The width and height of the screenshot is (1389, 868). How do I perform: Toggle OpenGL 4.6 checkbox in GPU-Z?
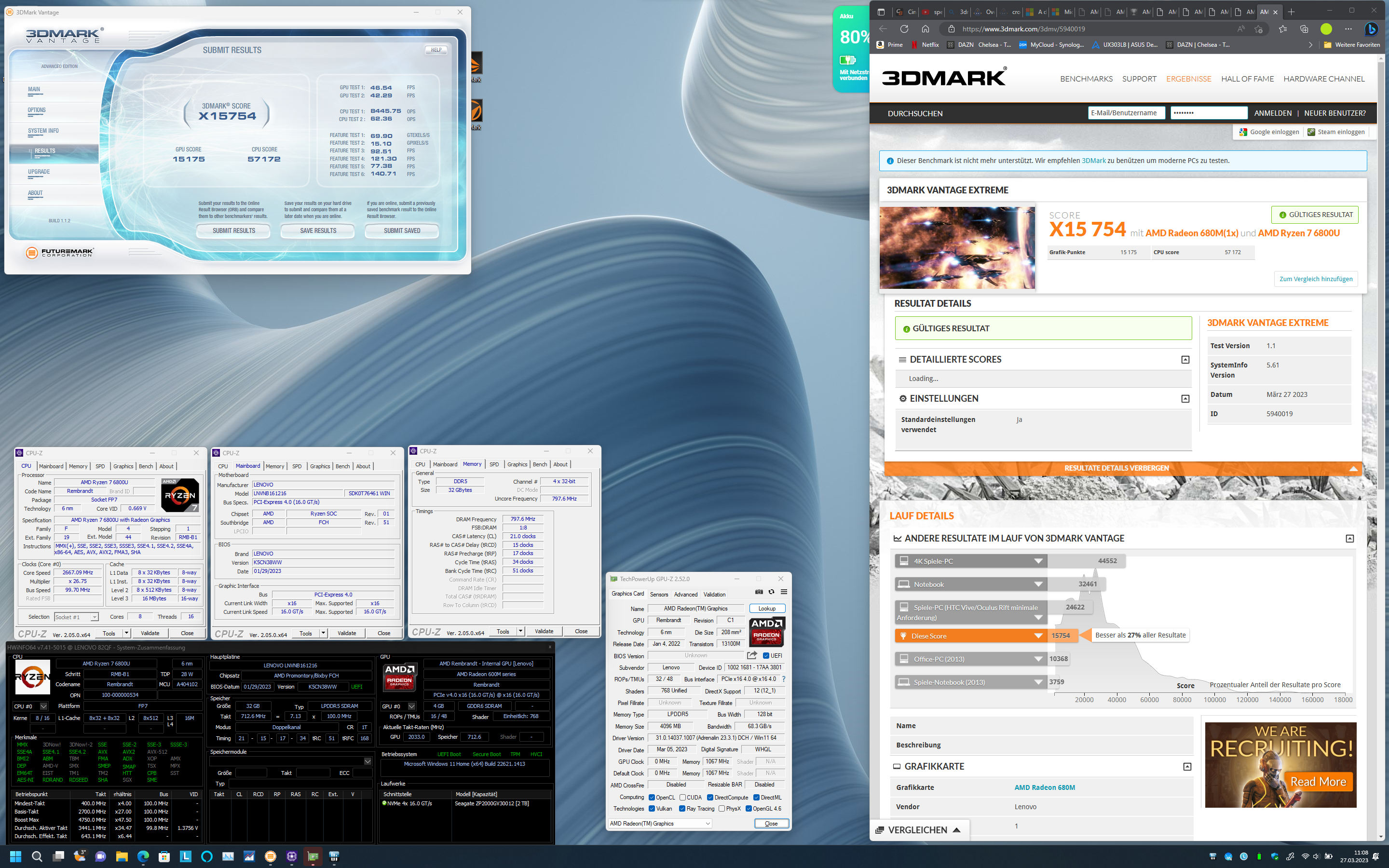749,809
